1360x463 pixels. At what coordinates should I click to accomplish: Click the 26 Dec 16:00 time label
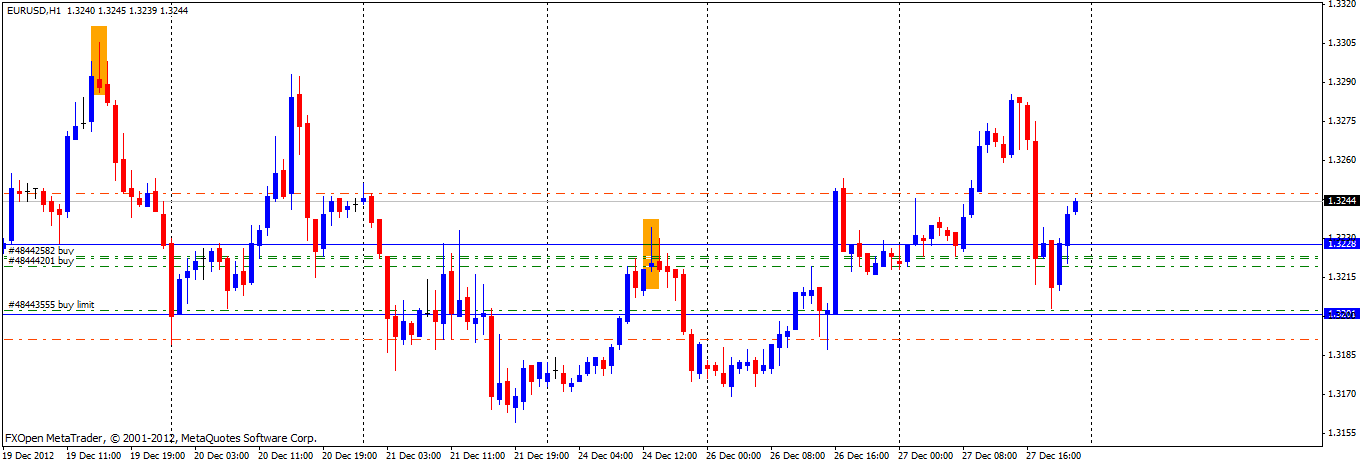click(862, 455)
